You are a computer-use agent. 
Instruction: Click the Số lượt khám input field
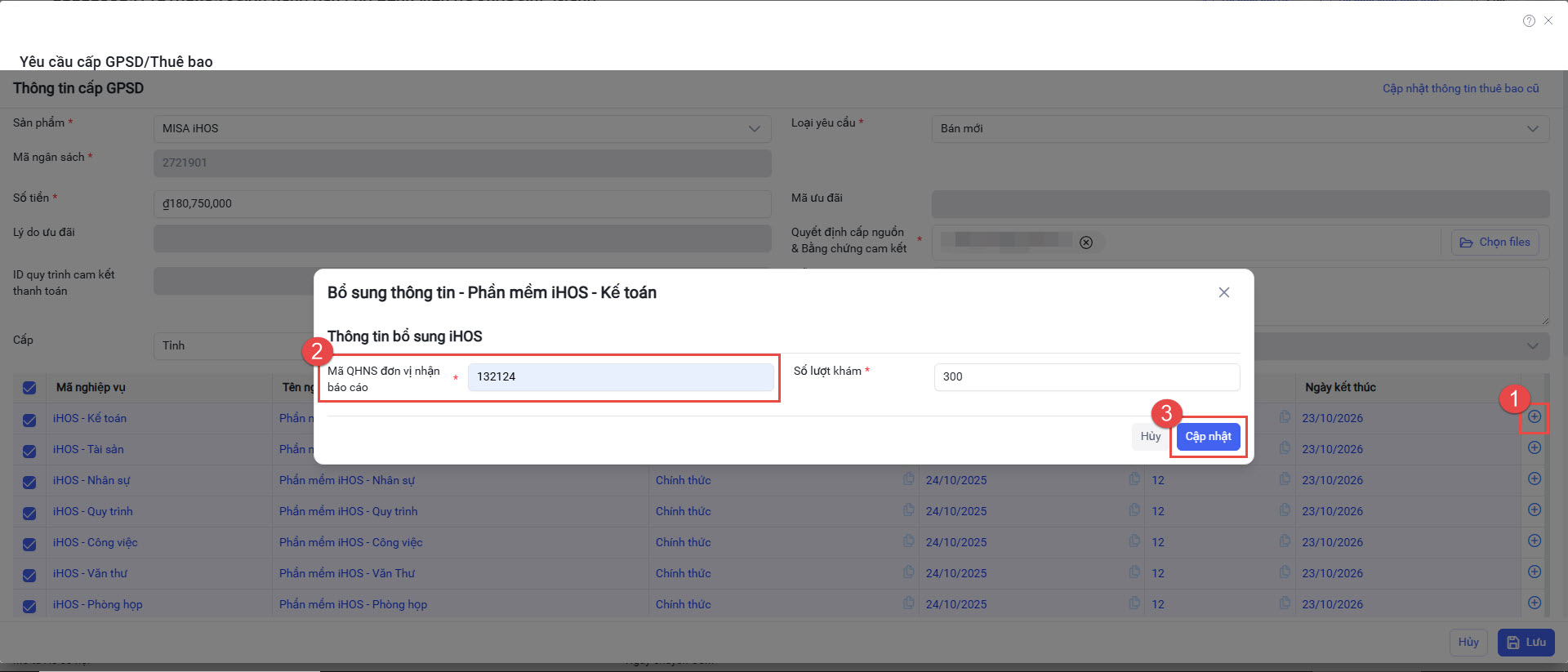[1086, 377]
